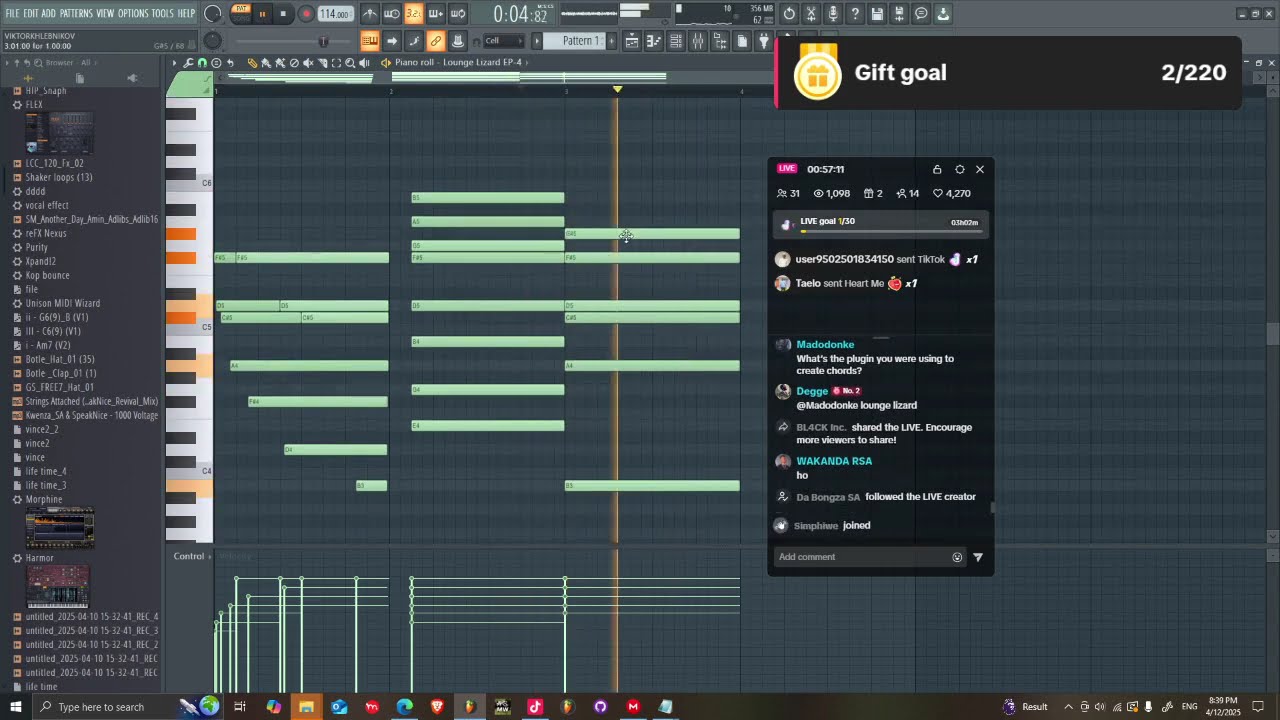Open the undo history icon
This screenshot has width=1280, height=720.
point(789,14)
